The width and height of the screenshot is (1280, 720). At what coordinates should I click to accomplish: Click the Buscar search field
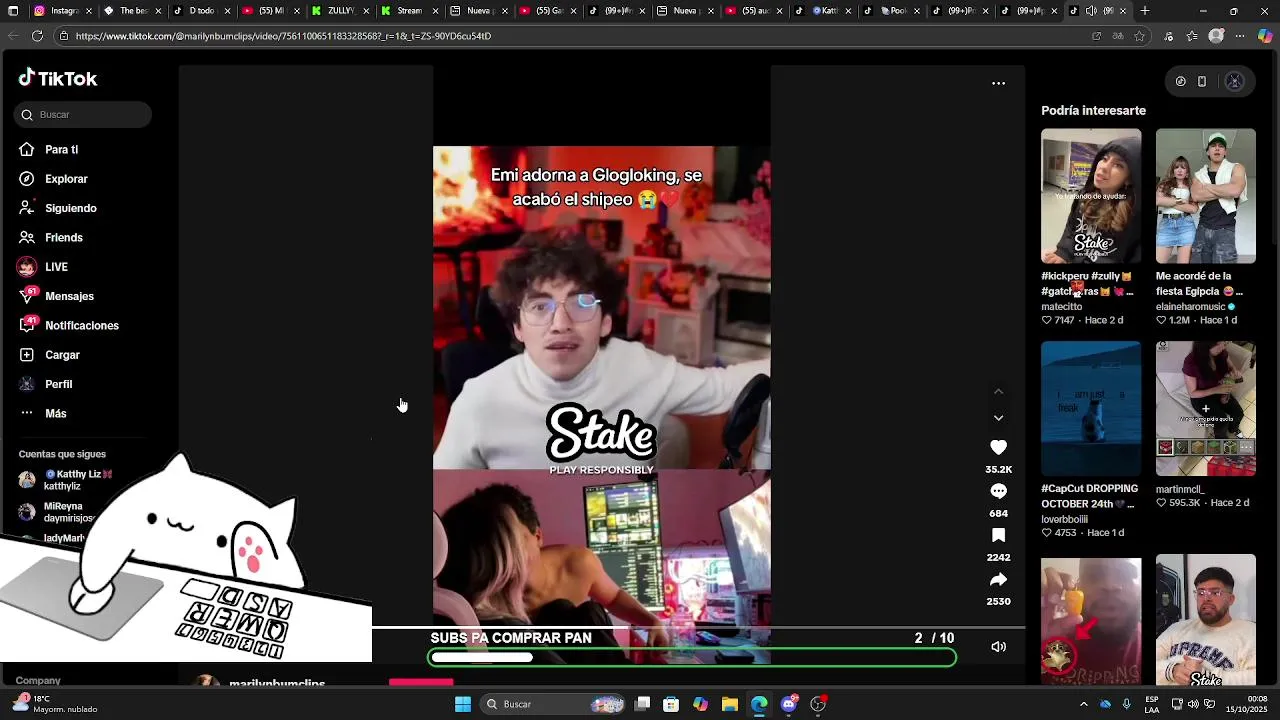pos(83,114)
